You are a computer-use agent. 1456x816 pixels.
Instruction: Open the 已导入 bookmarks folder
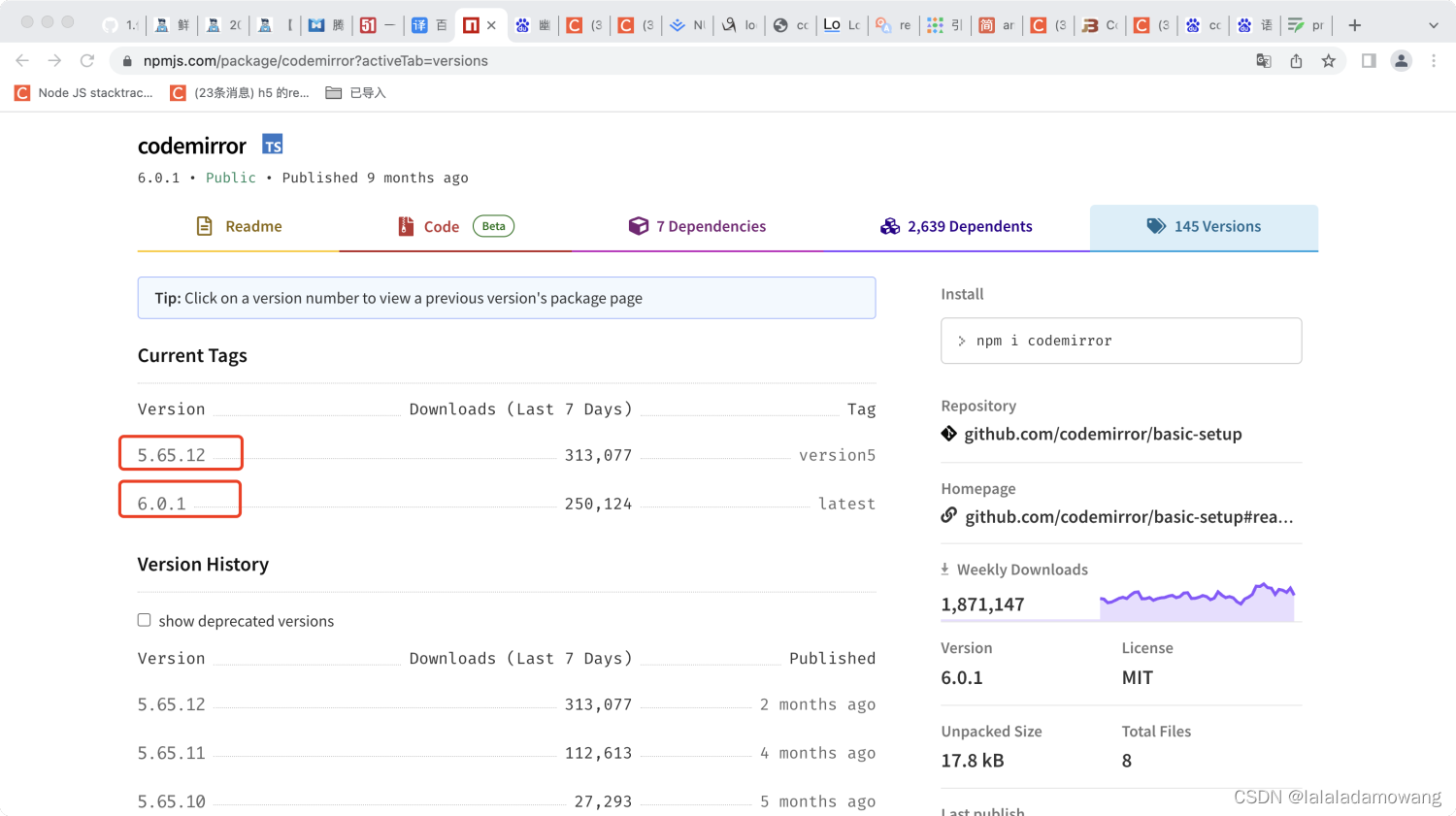(x=355, y=93)
